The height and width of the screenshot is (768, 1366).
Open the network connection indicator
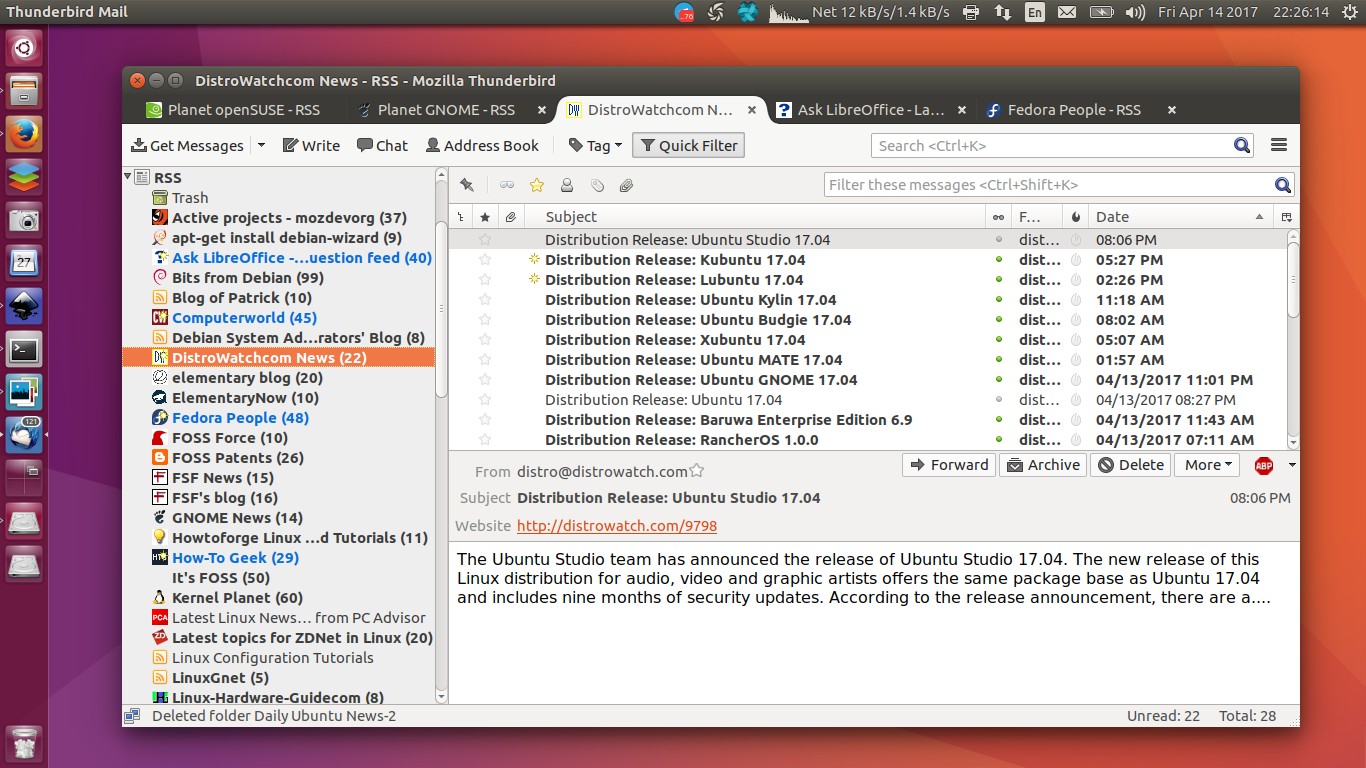click(x=1002, y=12)
